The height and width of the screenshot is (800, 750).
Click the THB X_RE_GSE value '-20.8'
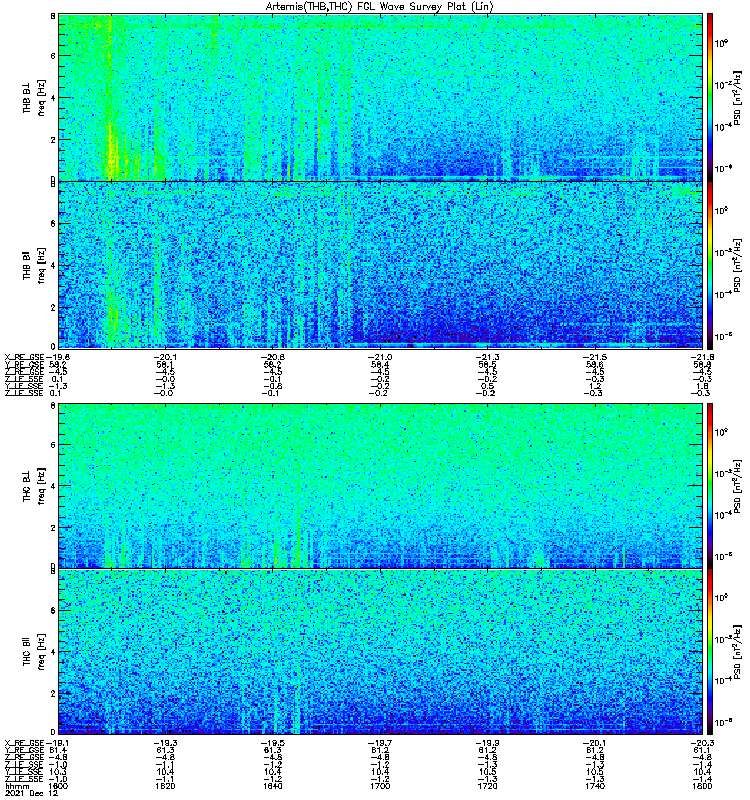[x=272, y=357]
